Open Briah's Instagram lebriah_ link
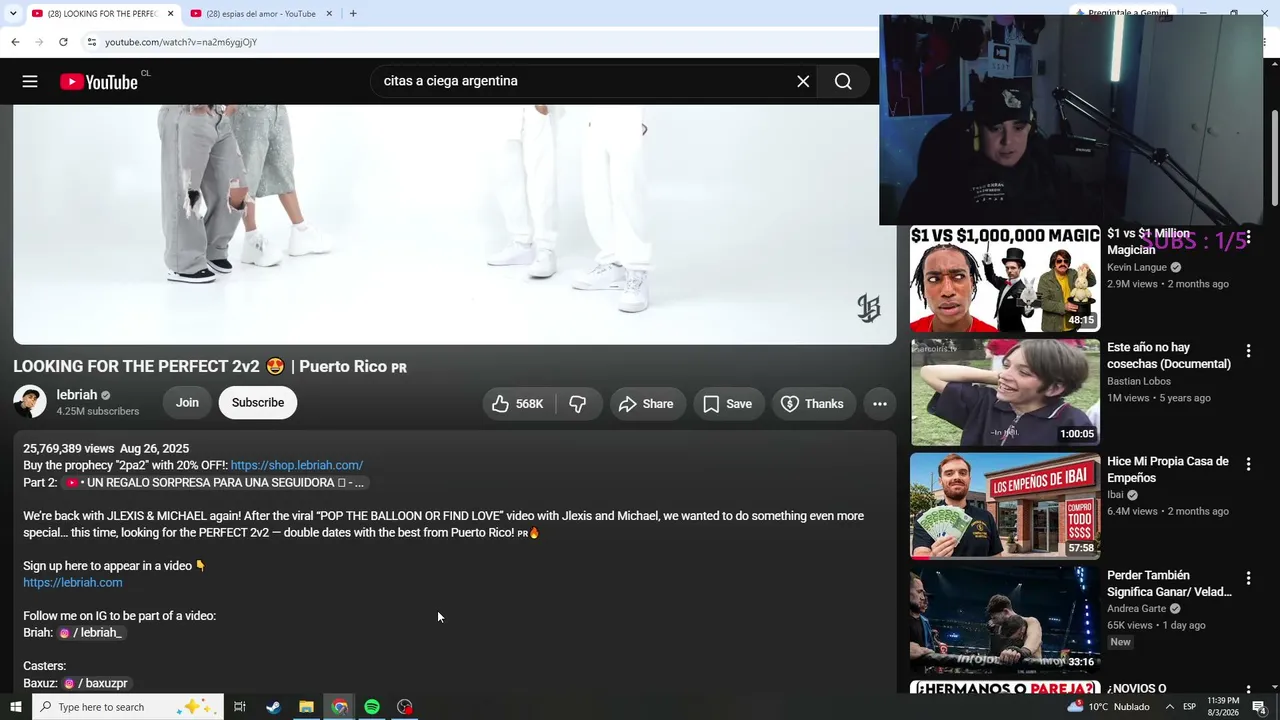1280x720 pixels. coord(91,633)
